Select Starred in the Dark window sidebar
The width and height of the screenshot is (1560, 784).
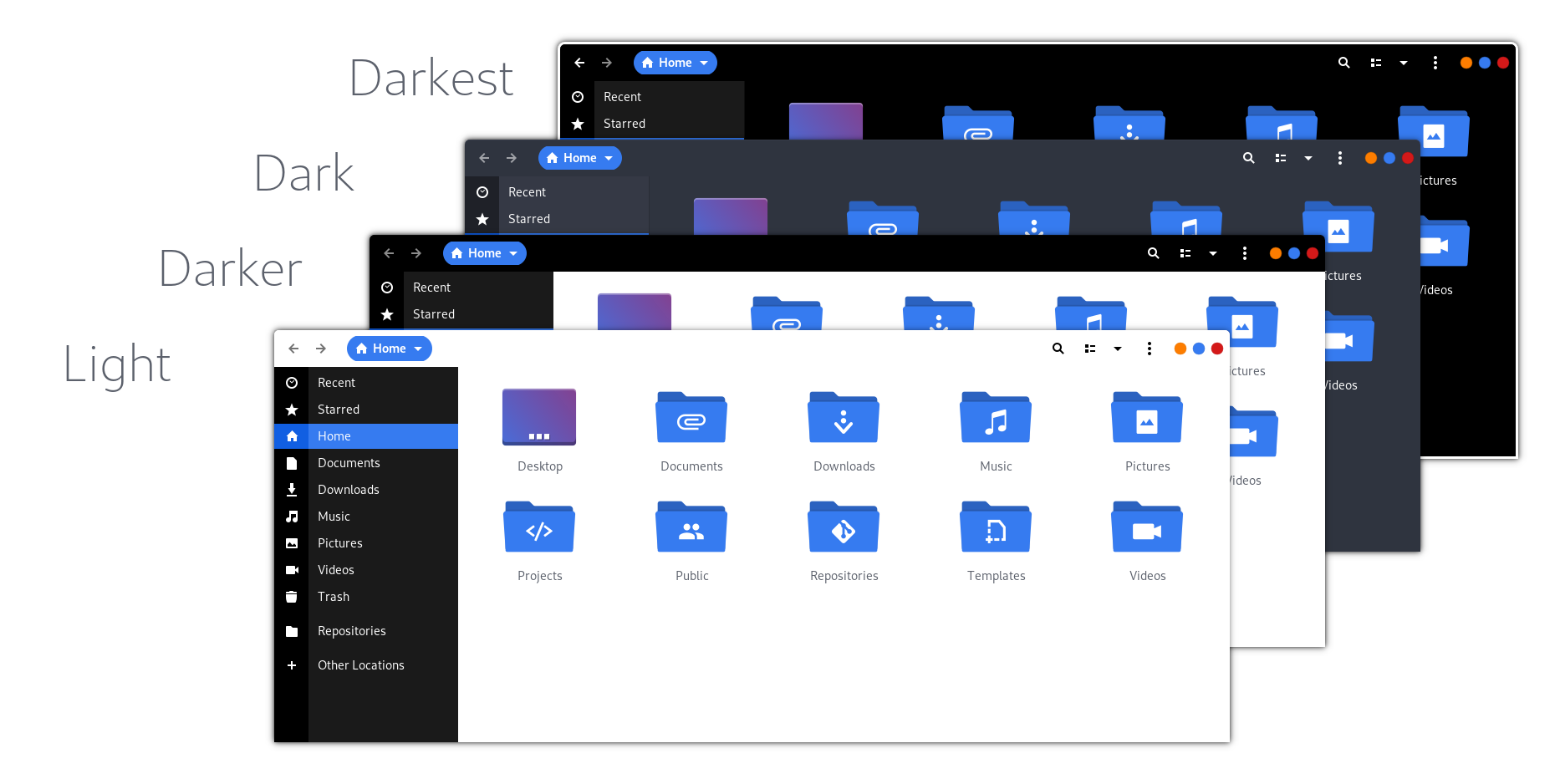[557, 219]
